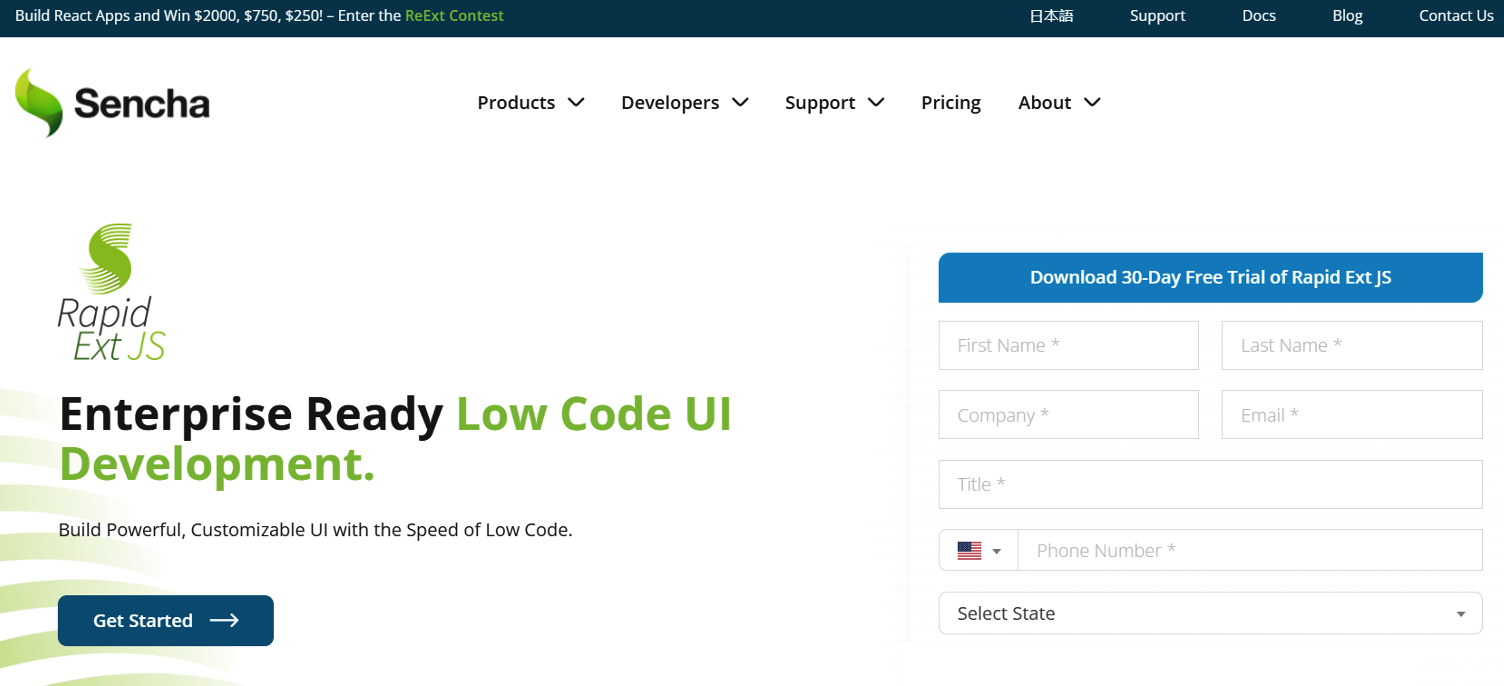Click the Enterprise Ready Low Code headline
Viewport: 1504px width, 686px height.
(x=396, y=439)
